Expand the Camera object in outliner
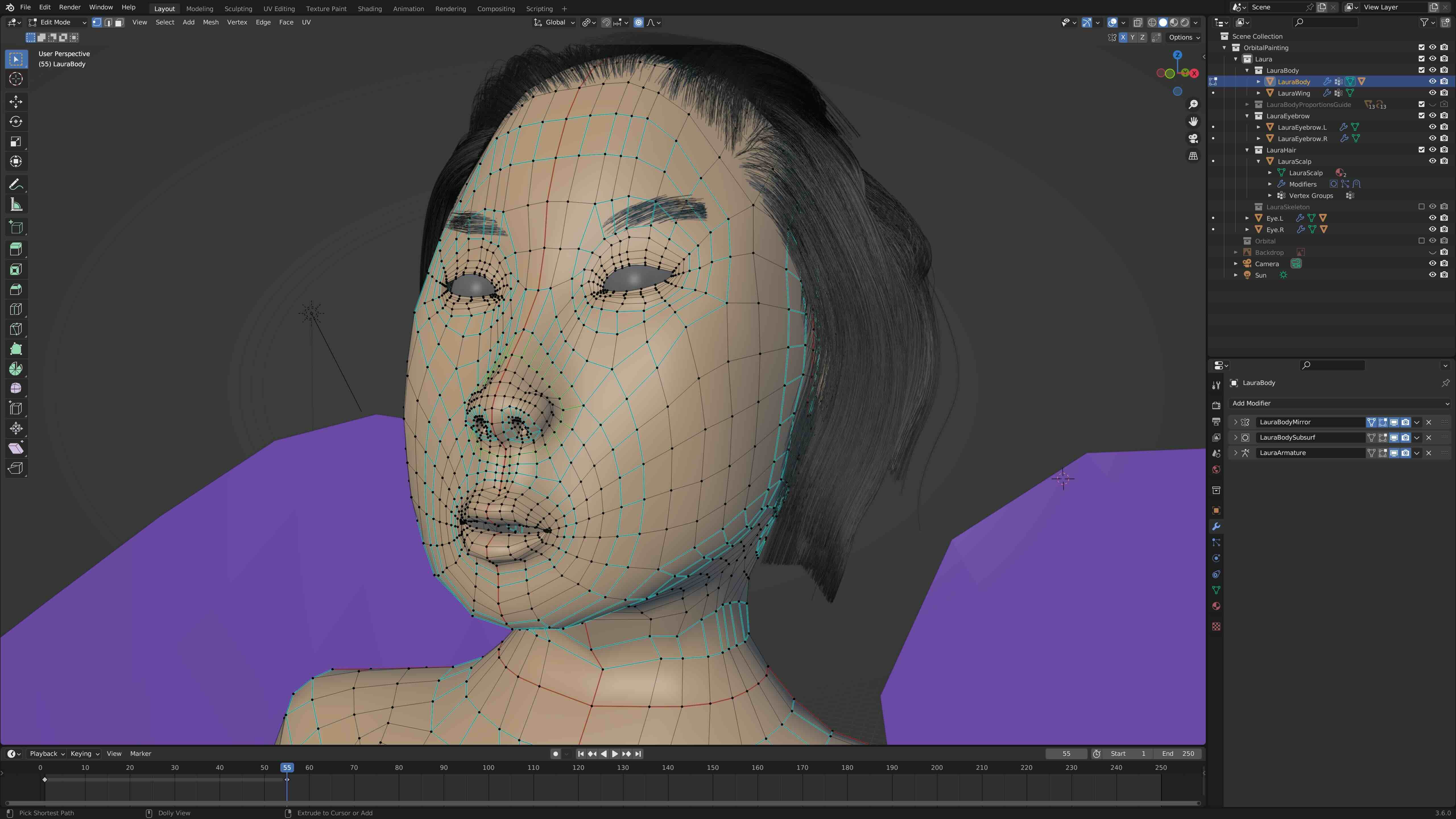The image size is (1456, 819). (x=1236, y=264)
